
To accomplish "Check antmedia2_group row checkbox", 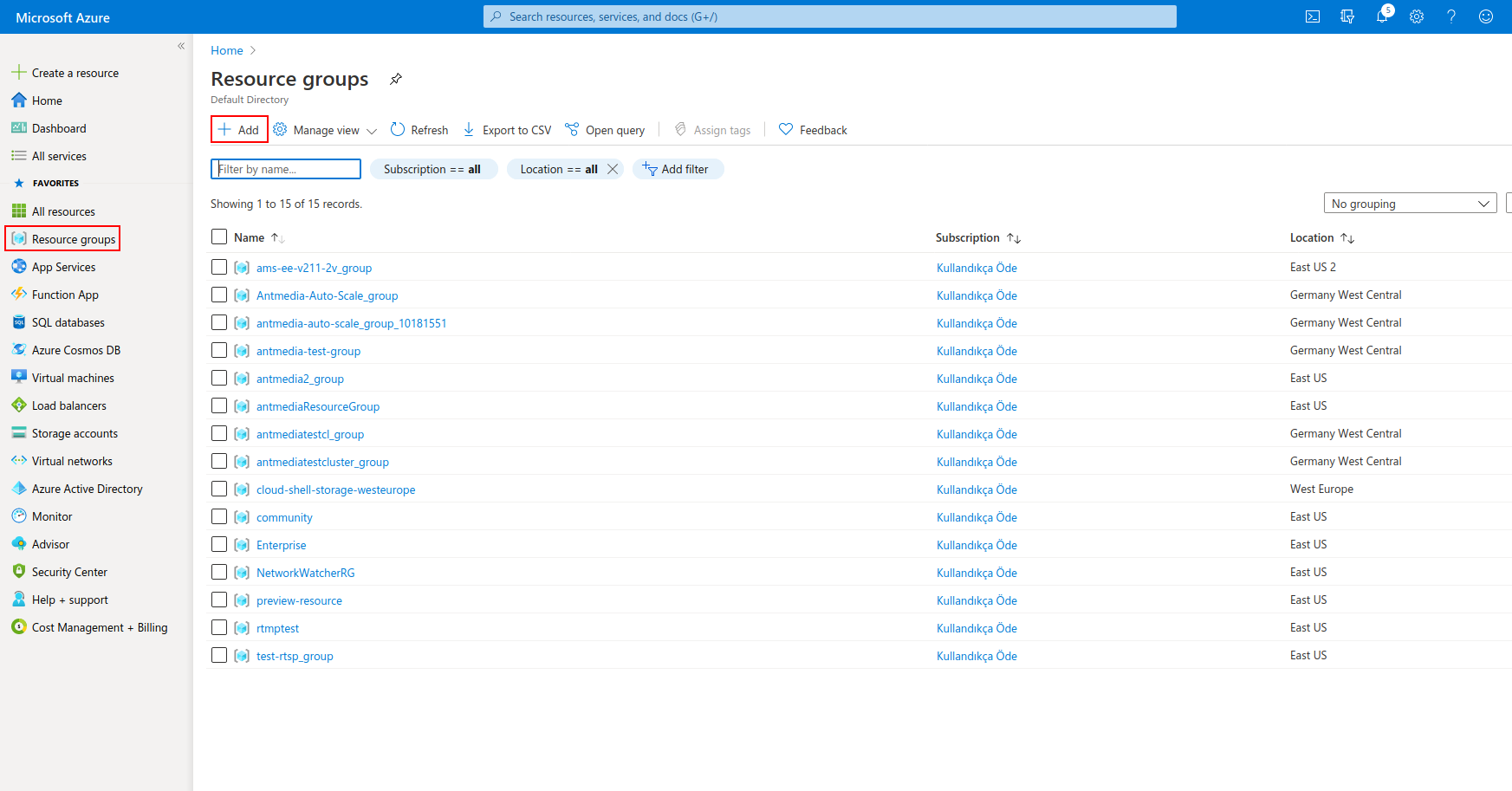I will [x=219, y=378].
